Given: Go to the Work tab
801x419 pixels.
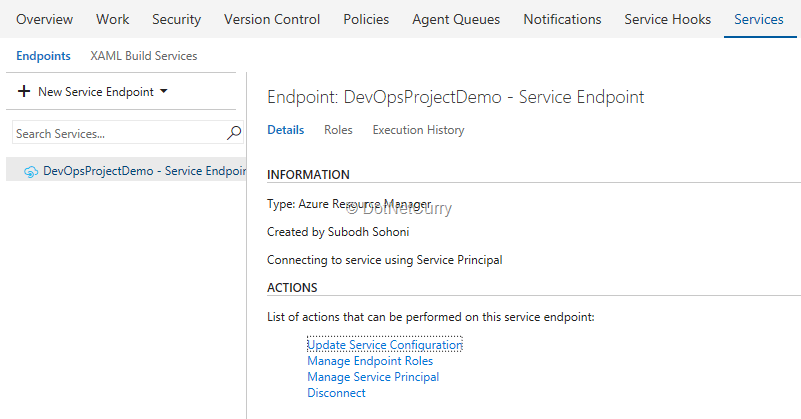Looking at the screenshot, I should [x=113, y=19].
